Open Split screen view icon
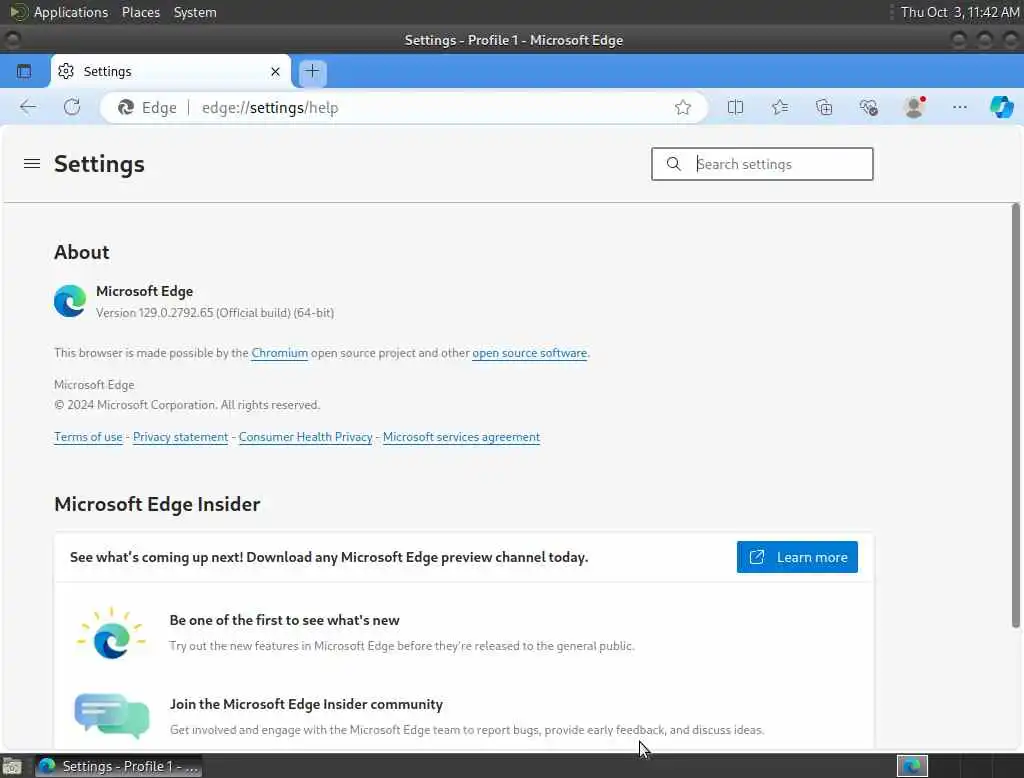The width and height of the screenshot is (1024, 778). [x=735, y=107]
